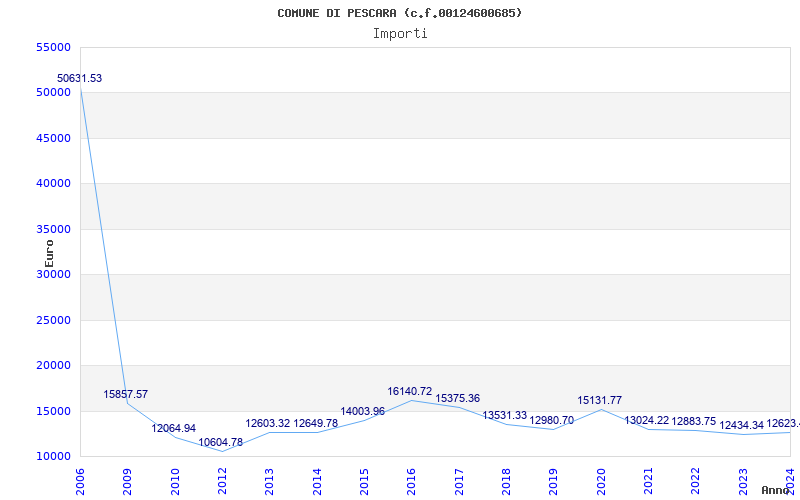
Task: Click the 12980.70 value label
Action: point(552,420)
